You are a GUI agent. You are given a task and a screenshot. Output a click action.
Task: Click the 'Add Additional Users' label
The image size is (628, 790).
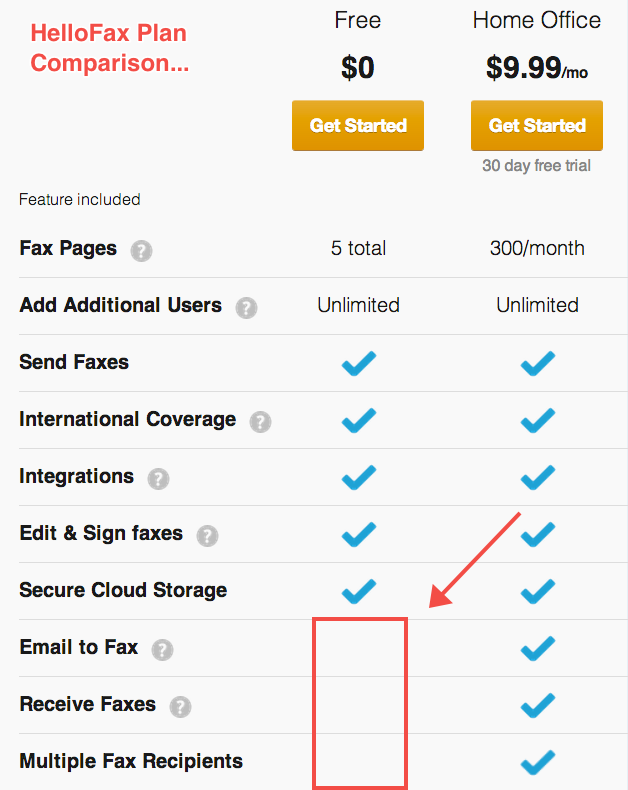coord(120,305)
